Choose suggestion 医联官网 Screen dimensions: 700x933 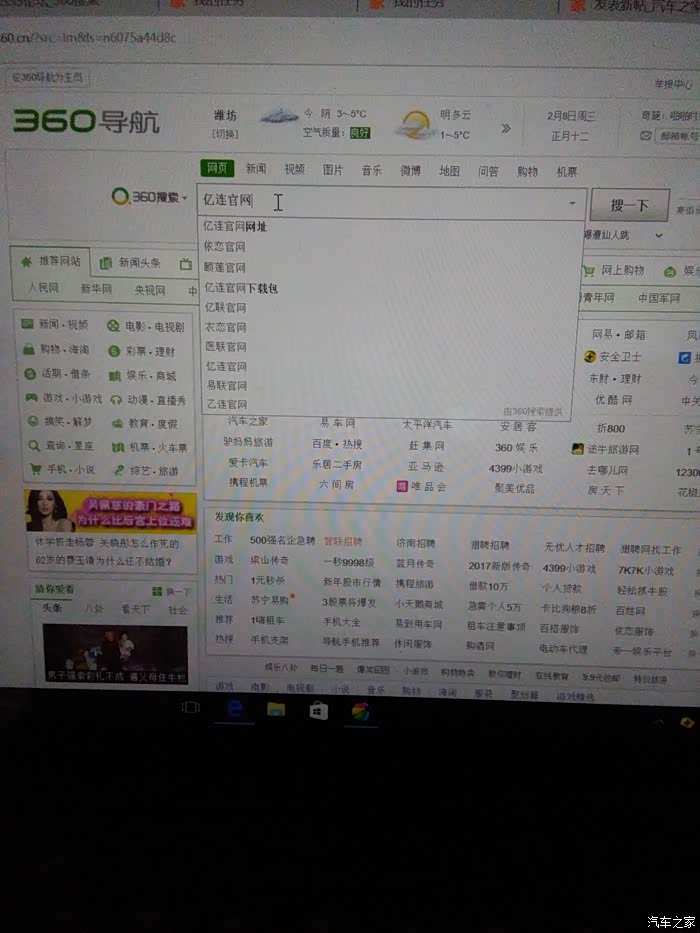tap(226, 346)
